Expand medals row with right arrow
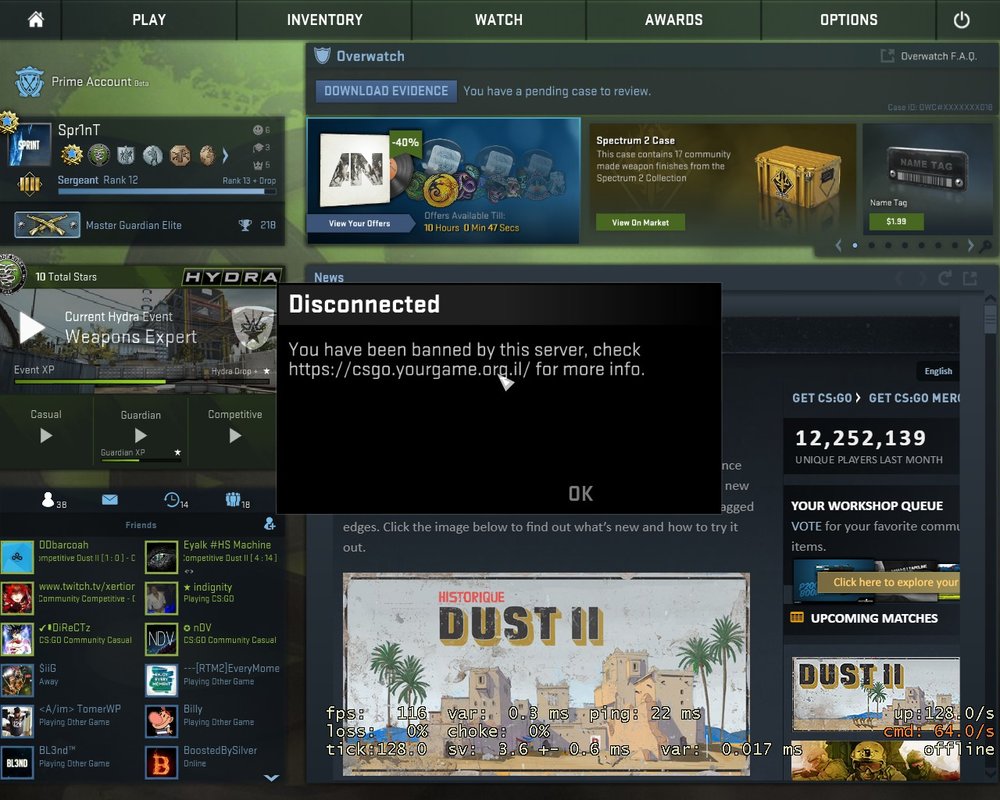The width and height of the screenshot is (1000, 800). click(225, 155)
